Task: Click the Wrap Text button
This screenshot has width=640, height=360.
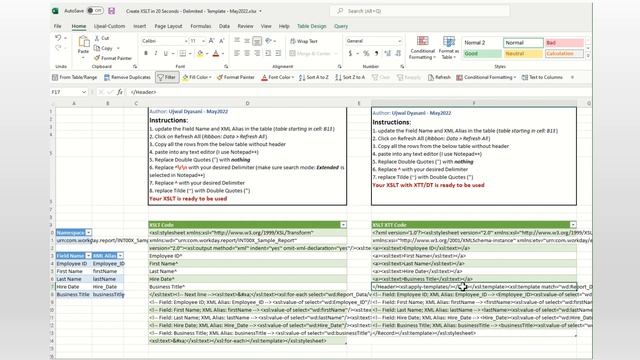Action: pos(303,41)
